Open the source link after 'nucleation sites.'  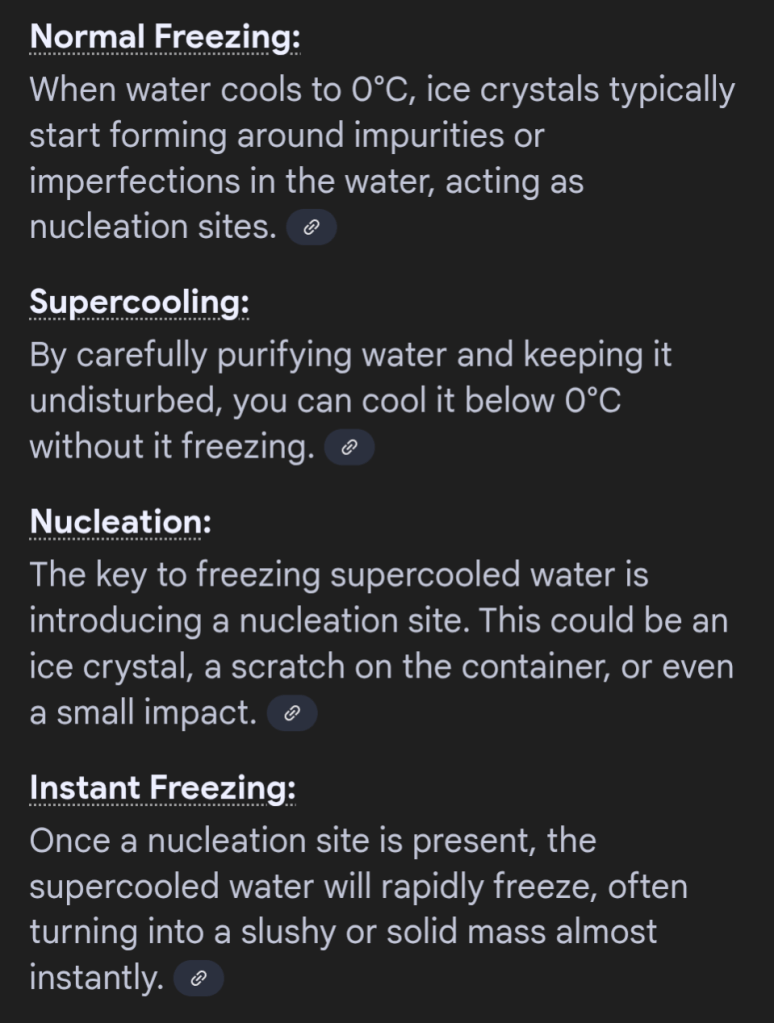coord(311,229)
